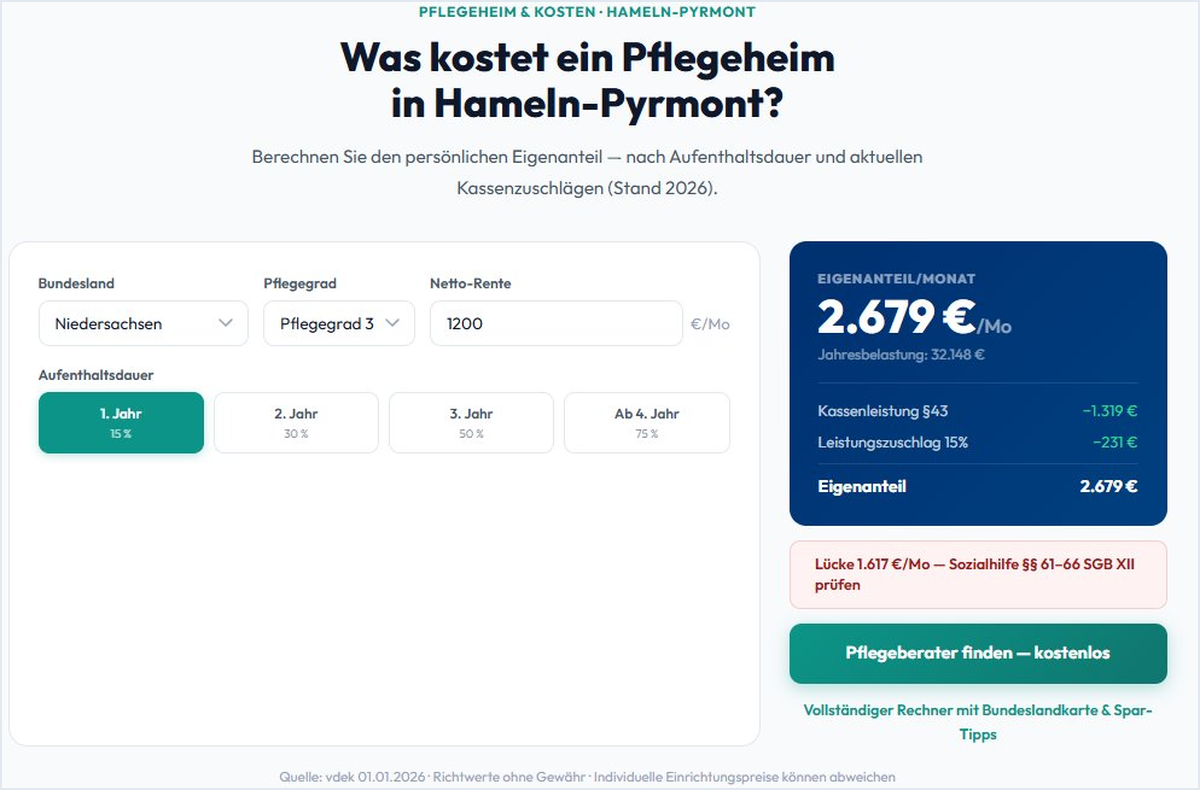The height and width of the screenshot is (790, 1200).
Task: Select the 1. Jahr duration tab
Action: 120,422
